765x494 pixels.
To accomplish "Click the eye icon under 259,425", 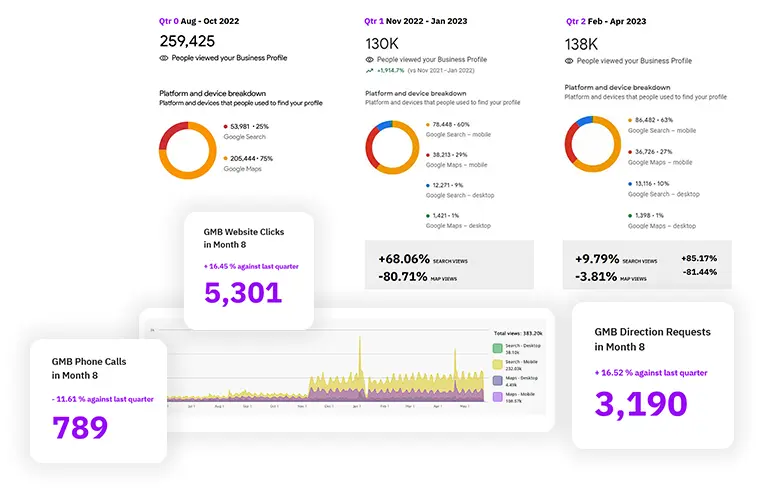I will pos(164,58).
